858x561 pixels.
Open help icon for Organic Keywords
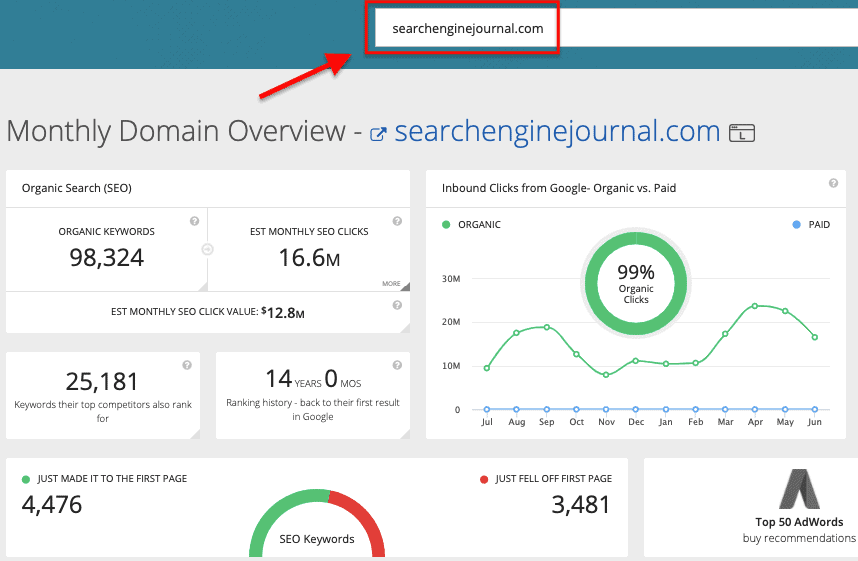pyautogui.click(x=194, y=221)
